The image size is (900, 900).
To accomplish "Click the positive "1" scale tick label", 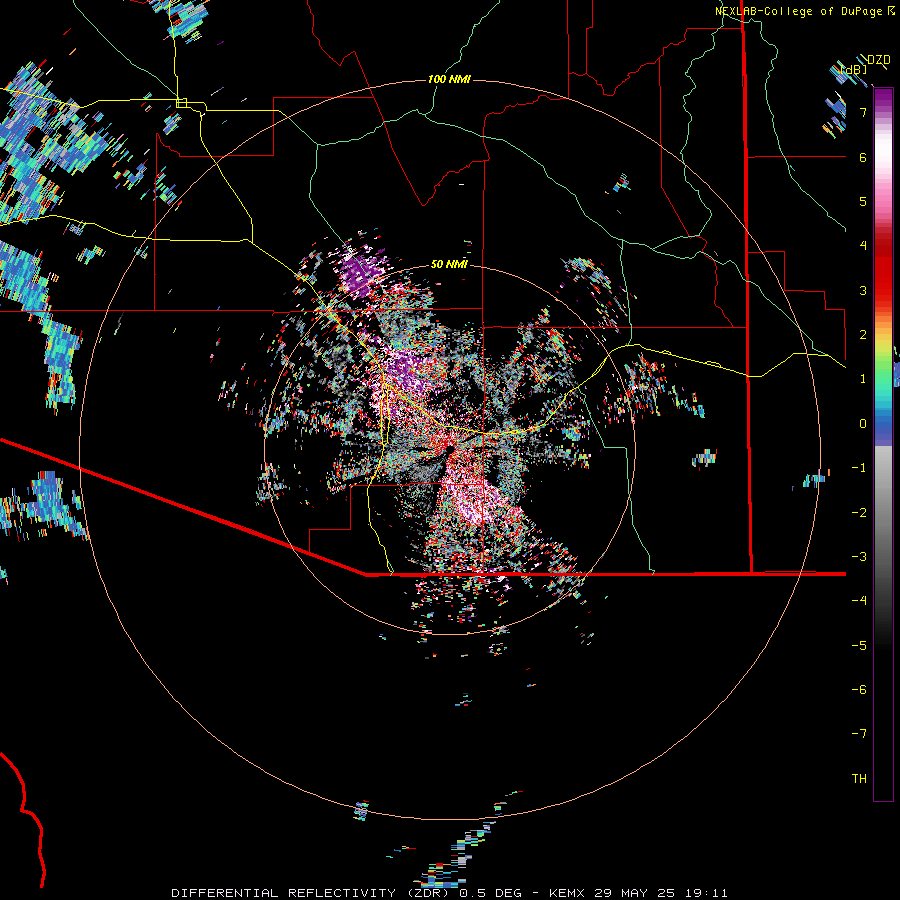I will [x=863, y=379].
